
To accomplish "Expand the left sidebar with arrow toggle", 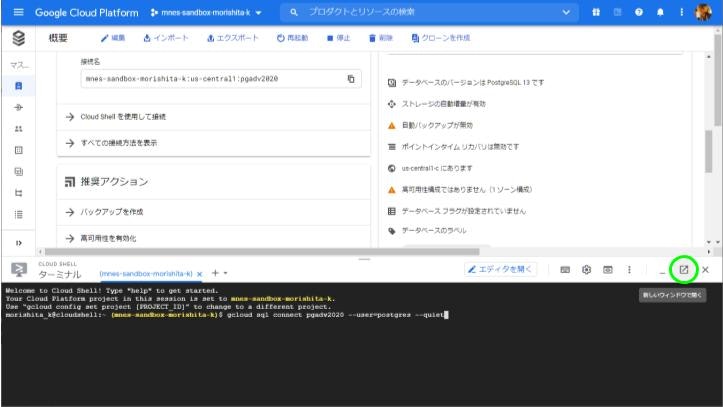I will tap(18, 243).
